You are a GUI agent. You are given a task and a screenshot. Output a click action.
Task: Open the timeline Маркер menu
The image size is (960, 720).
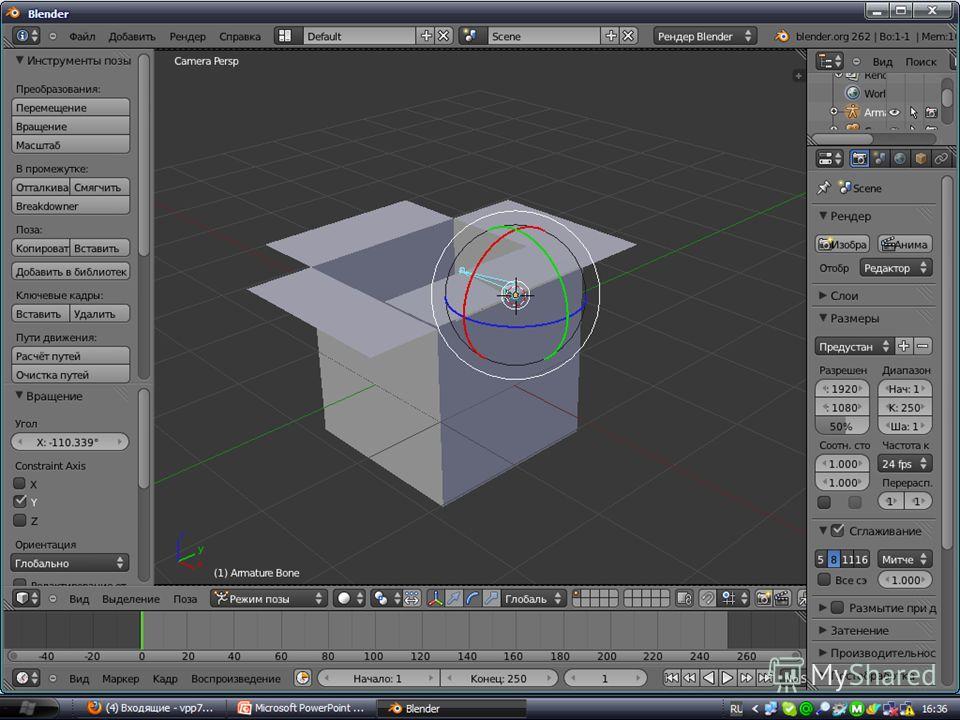click(121, 678)
